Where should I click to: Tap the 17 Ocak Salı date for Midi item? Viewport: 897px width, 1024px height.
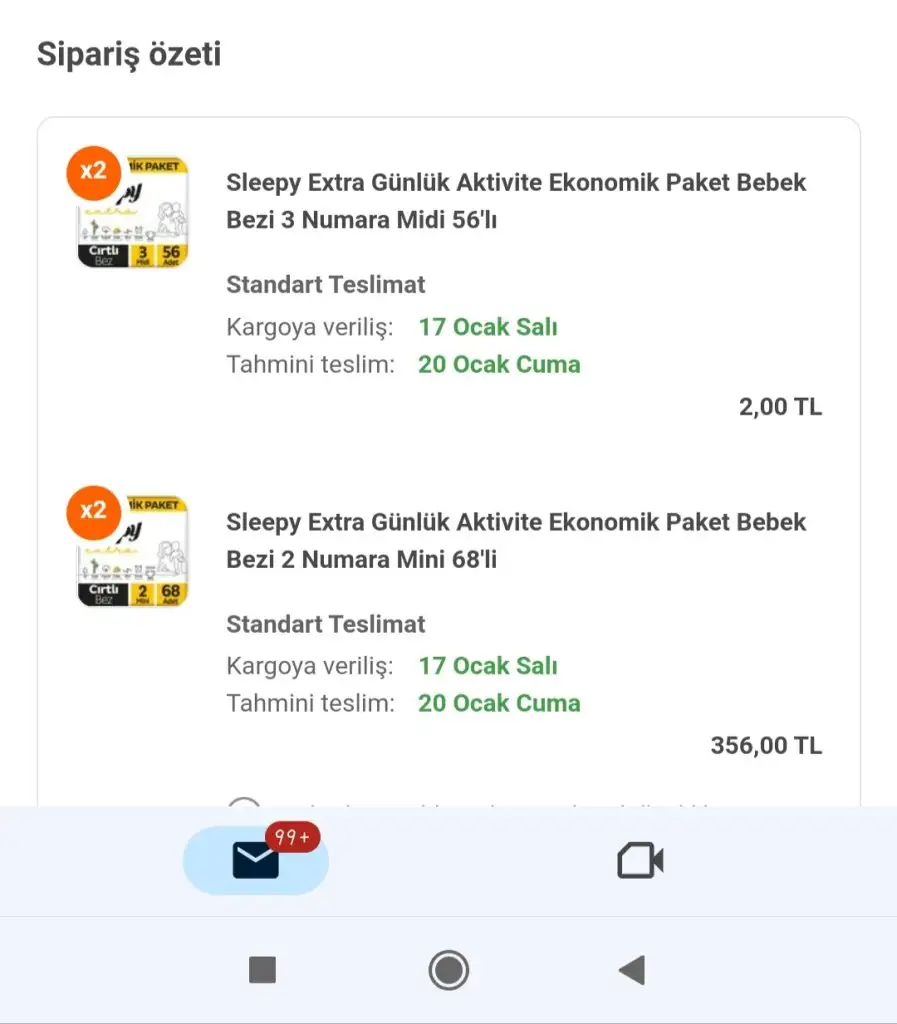point(487,327)
